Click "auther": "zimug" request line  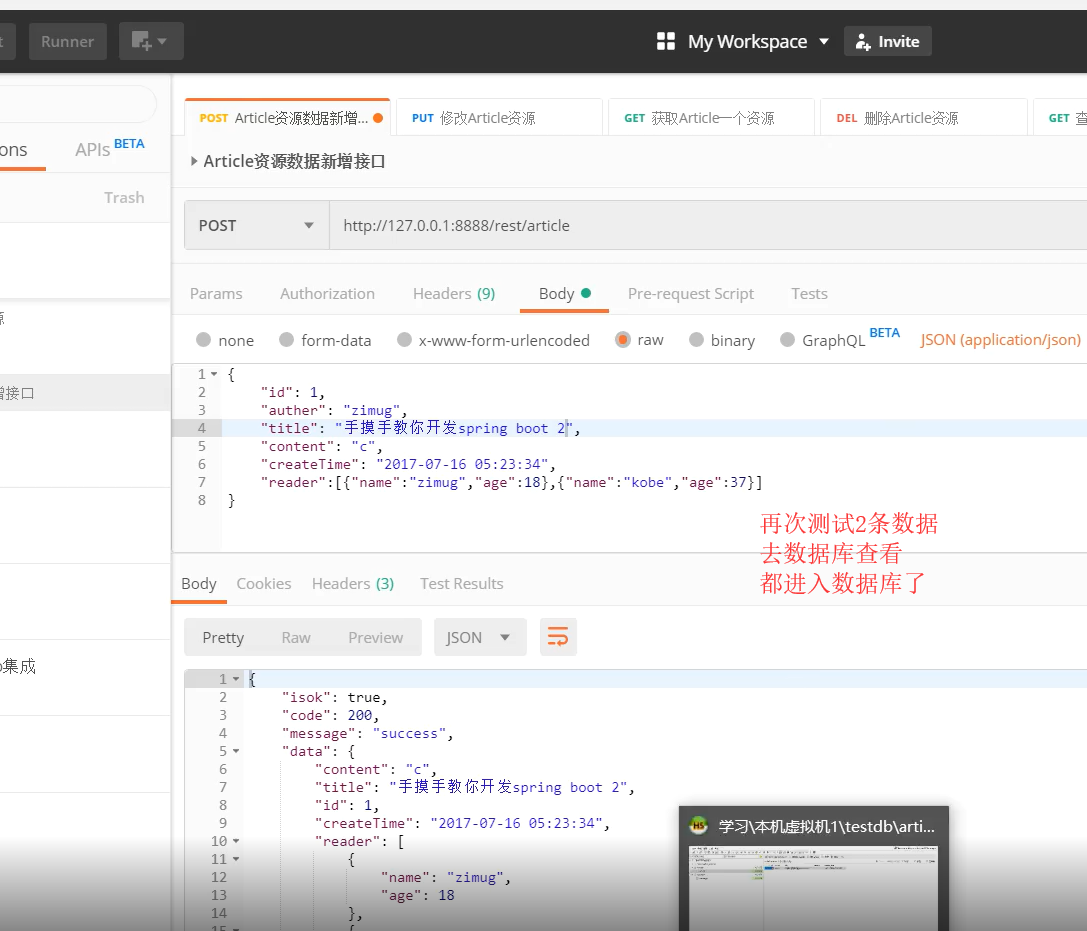click(x=334, y=410)
